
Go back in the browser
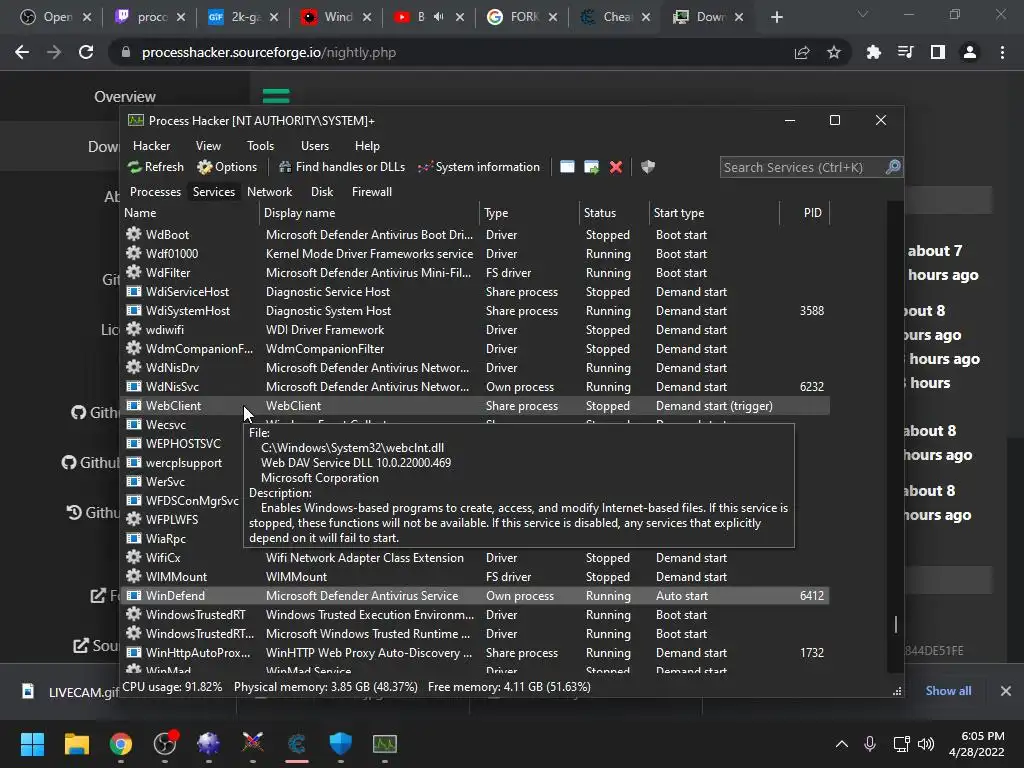pyautogui.click(x=22, y=52)
